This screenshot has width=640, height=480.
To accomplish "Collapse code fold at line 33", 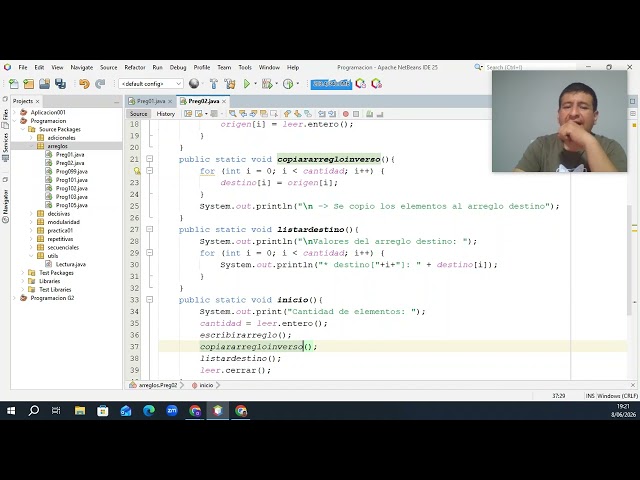I will (150, 300).
